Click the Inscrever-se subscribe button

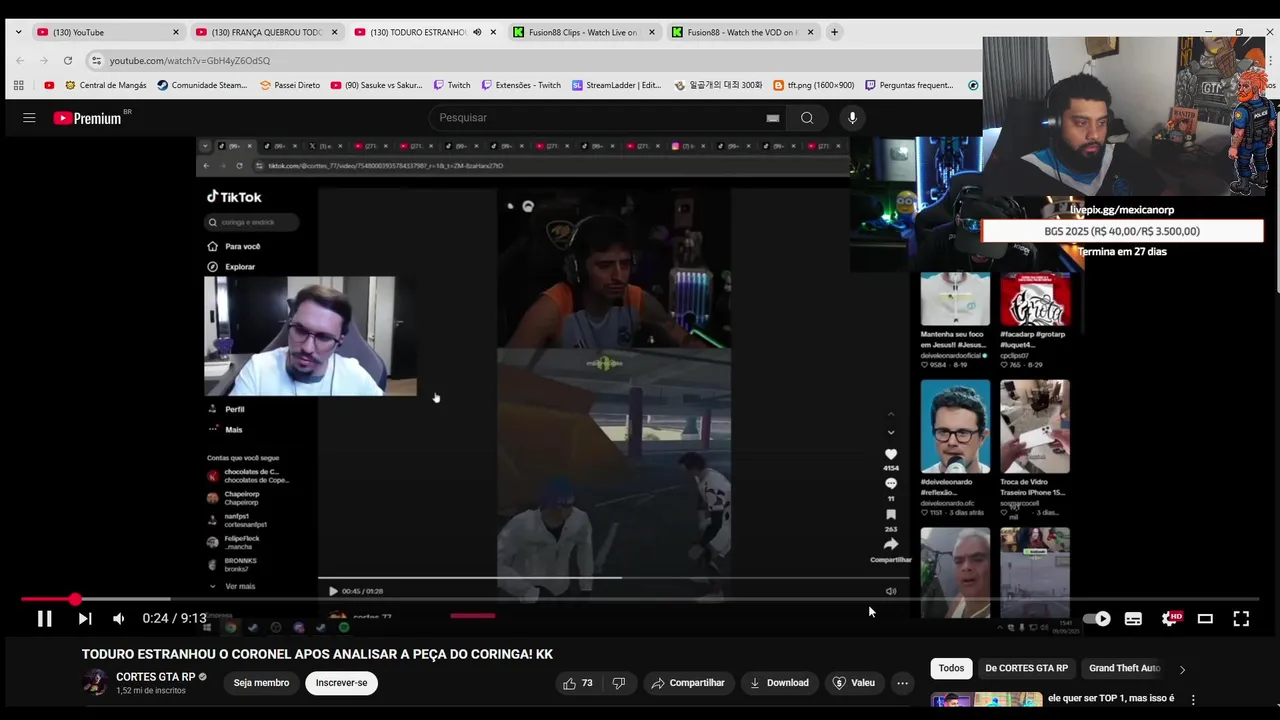341,683
